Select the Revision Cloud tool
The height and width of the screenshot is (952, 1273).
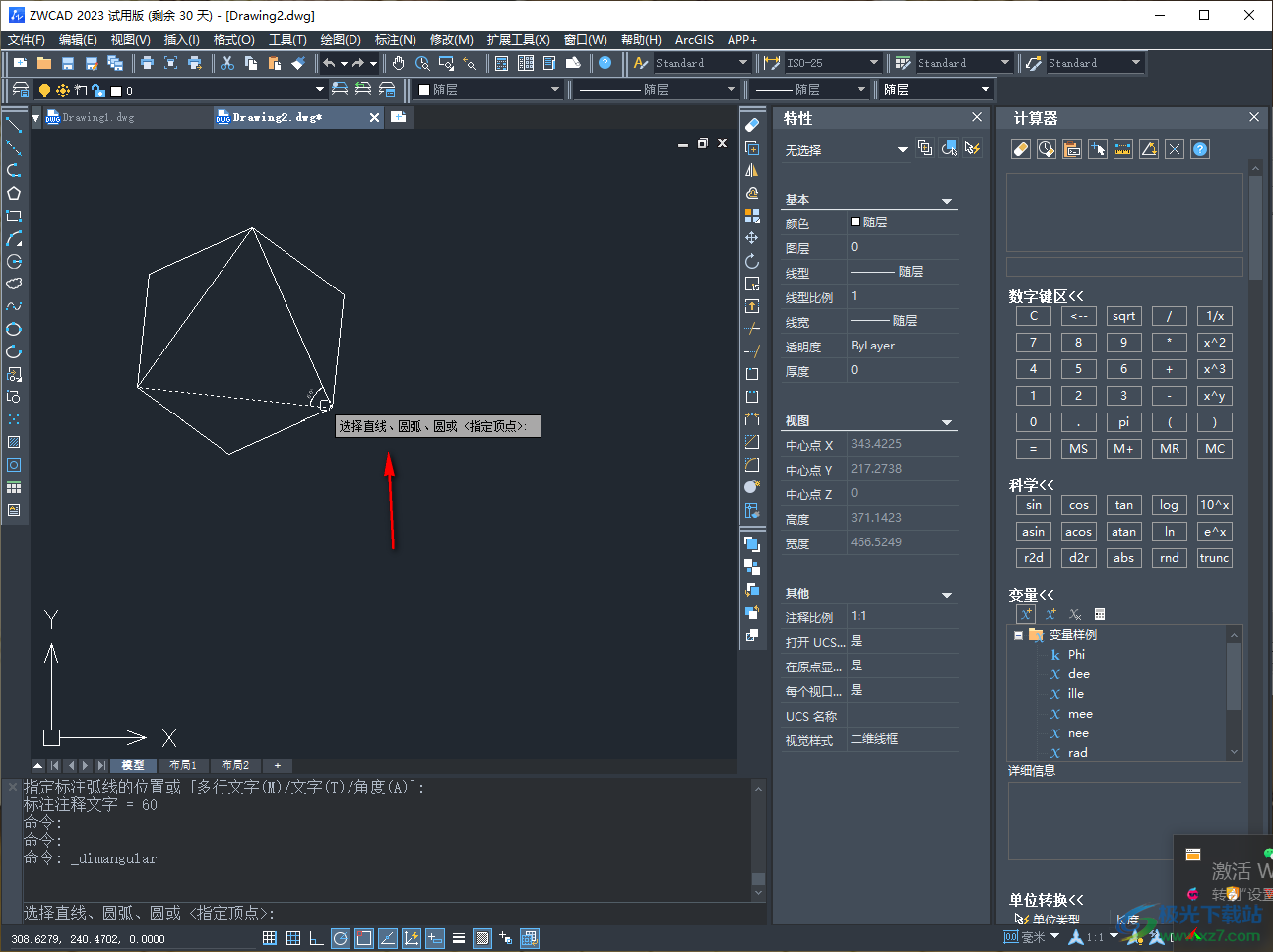(14, 284)
